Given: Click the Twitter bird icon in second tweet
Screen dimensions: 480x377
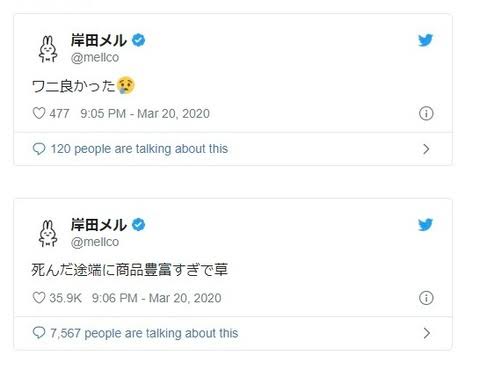Looking at the screenshot, I should pos(426,224).
